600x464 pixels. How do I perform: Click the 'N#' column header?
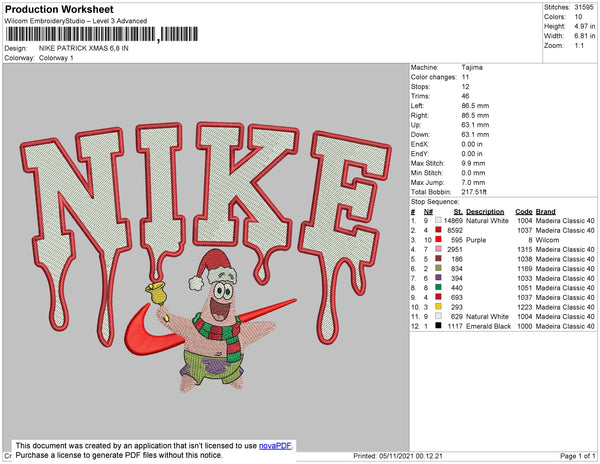pos(428,212)
